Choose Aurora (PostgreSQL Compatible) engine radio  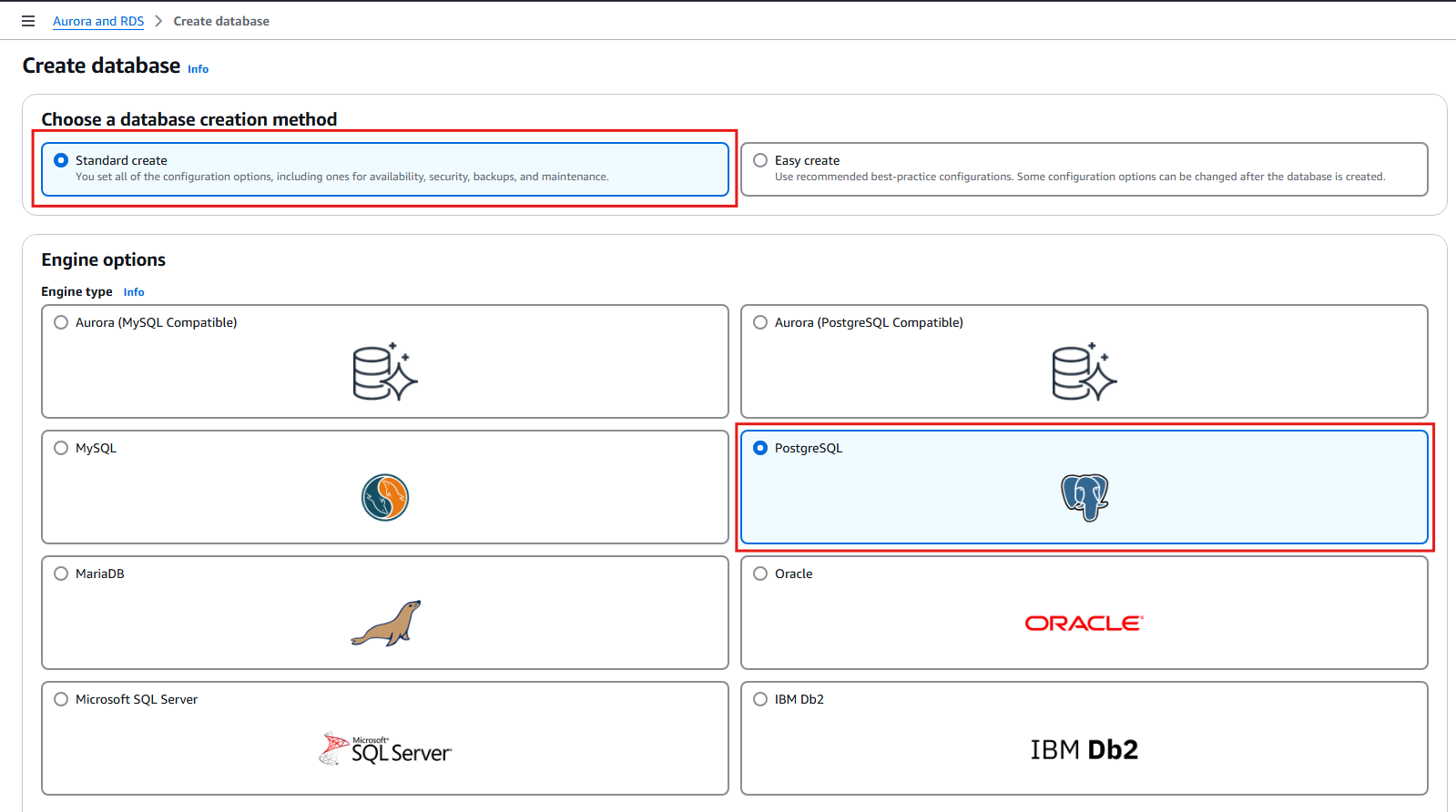tap(760, 322)
